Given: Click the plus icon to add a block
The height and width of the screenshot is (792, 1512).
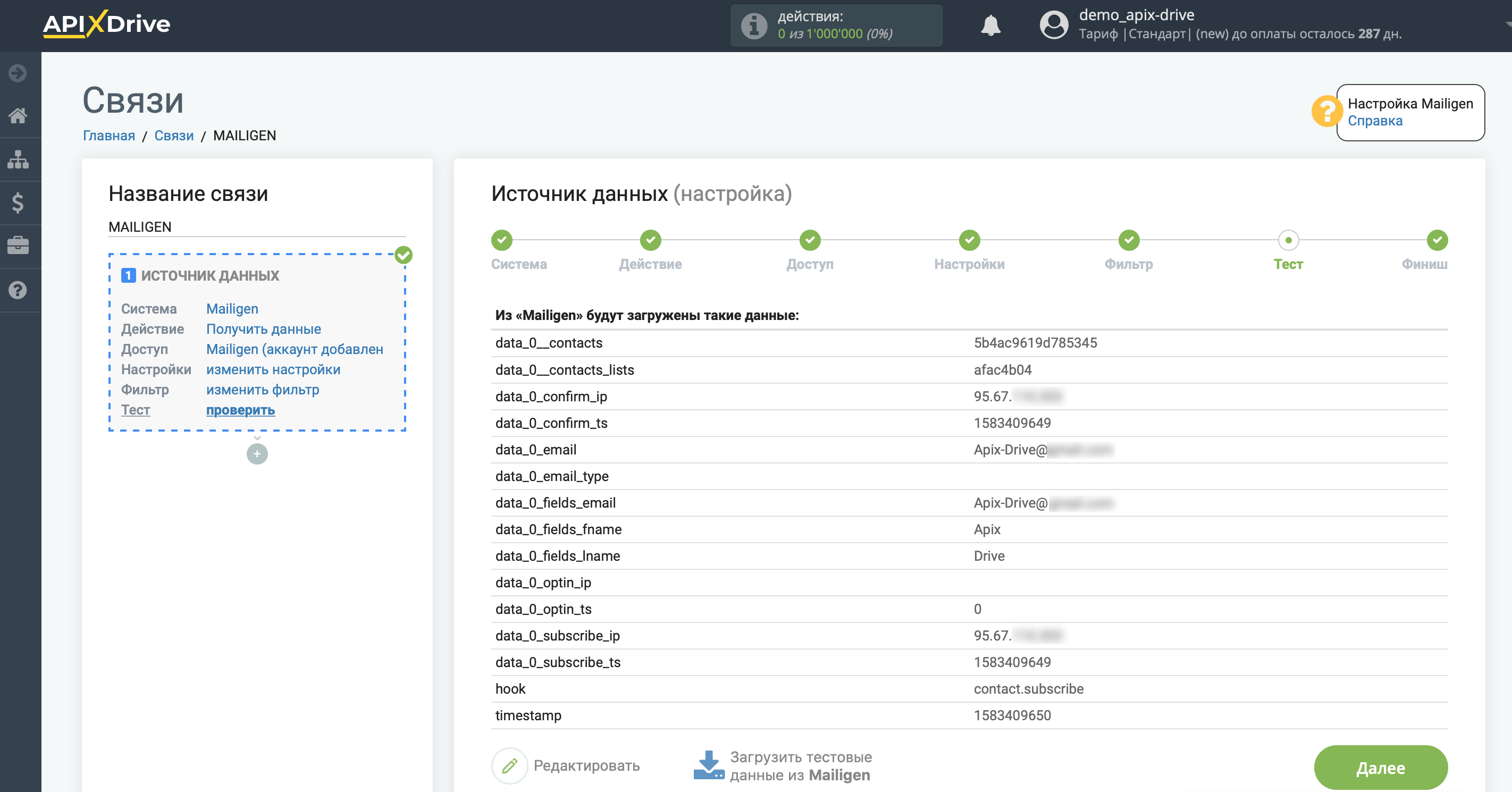Looking at the screenshot, I should [257, 454].
